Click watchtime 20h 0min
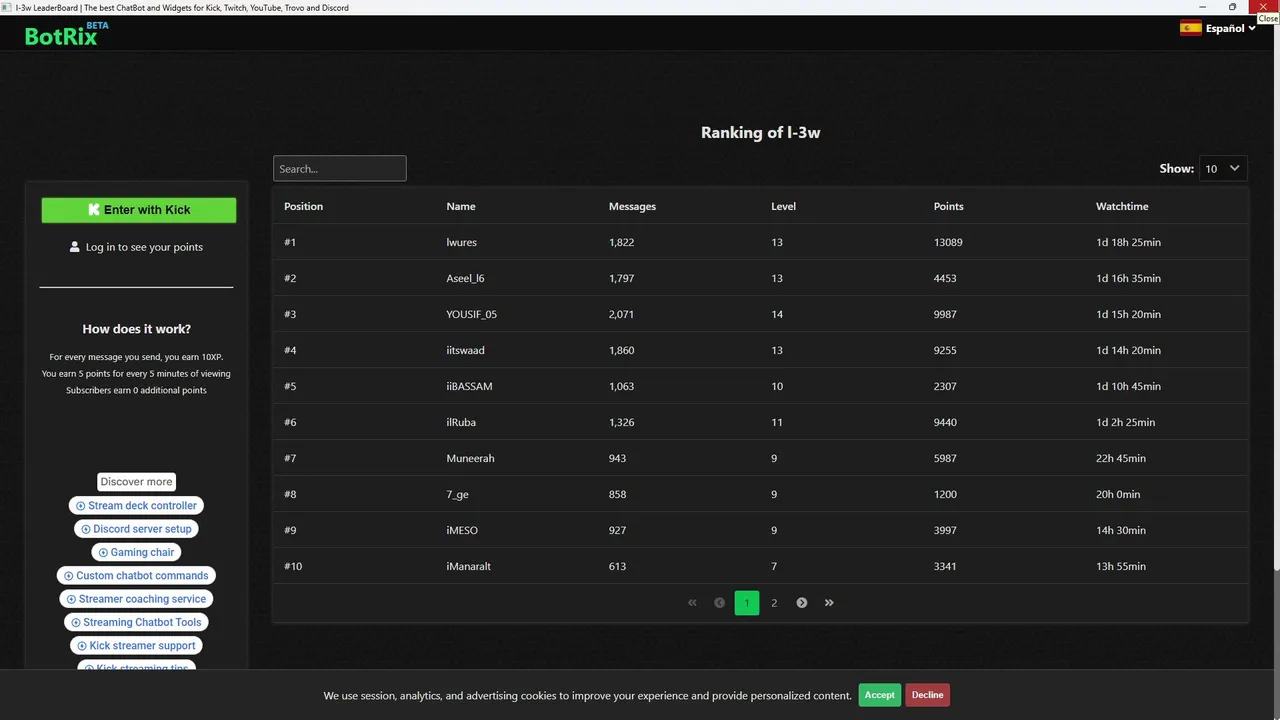Viewport: 1280px width, 720px height. (x=1118, y=494)
